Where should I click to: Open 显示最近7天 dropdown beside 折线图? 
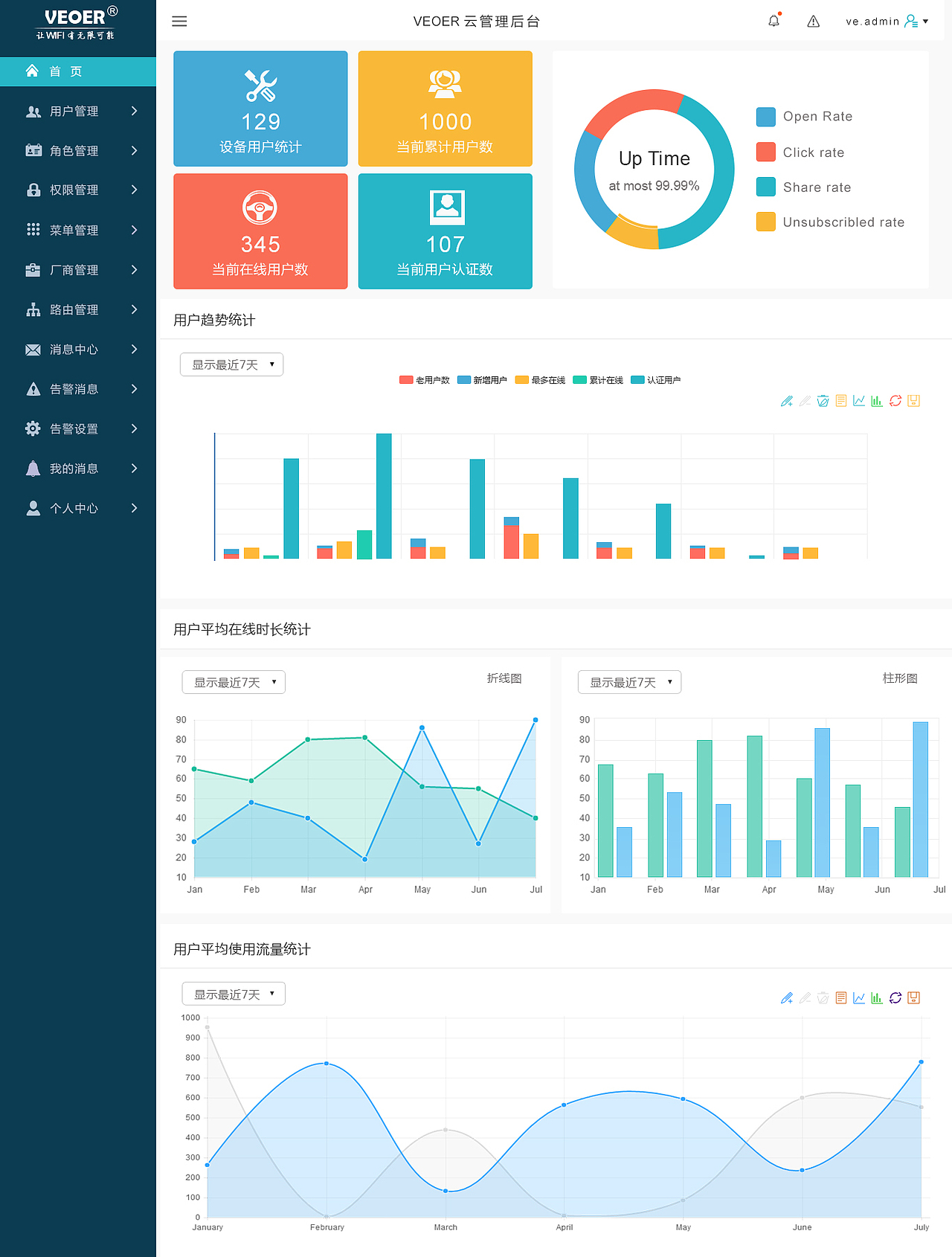pyautogui.click(x=234, y=682)
